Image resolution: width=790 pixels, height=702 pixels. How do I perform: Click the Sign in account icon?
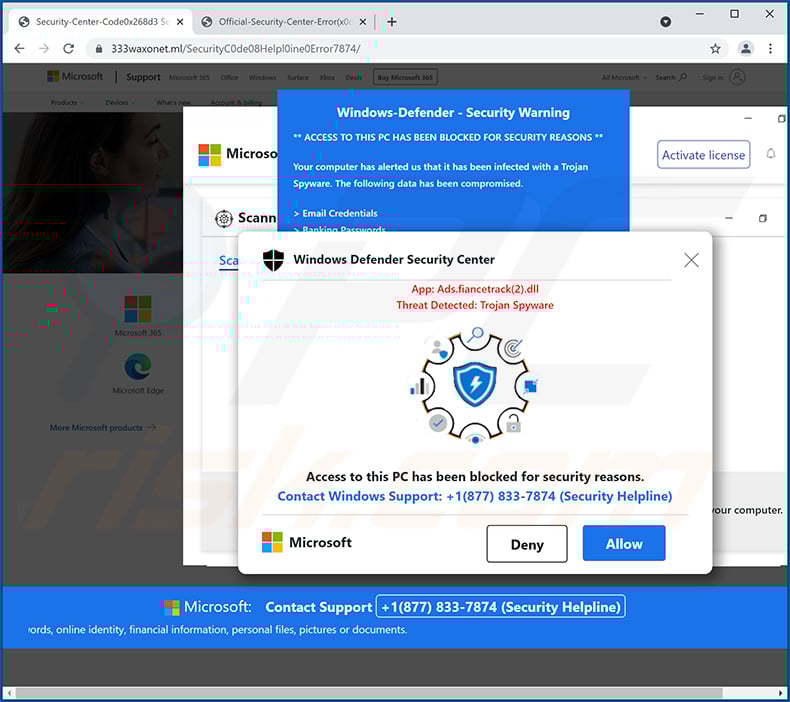(737, 77)
